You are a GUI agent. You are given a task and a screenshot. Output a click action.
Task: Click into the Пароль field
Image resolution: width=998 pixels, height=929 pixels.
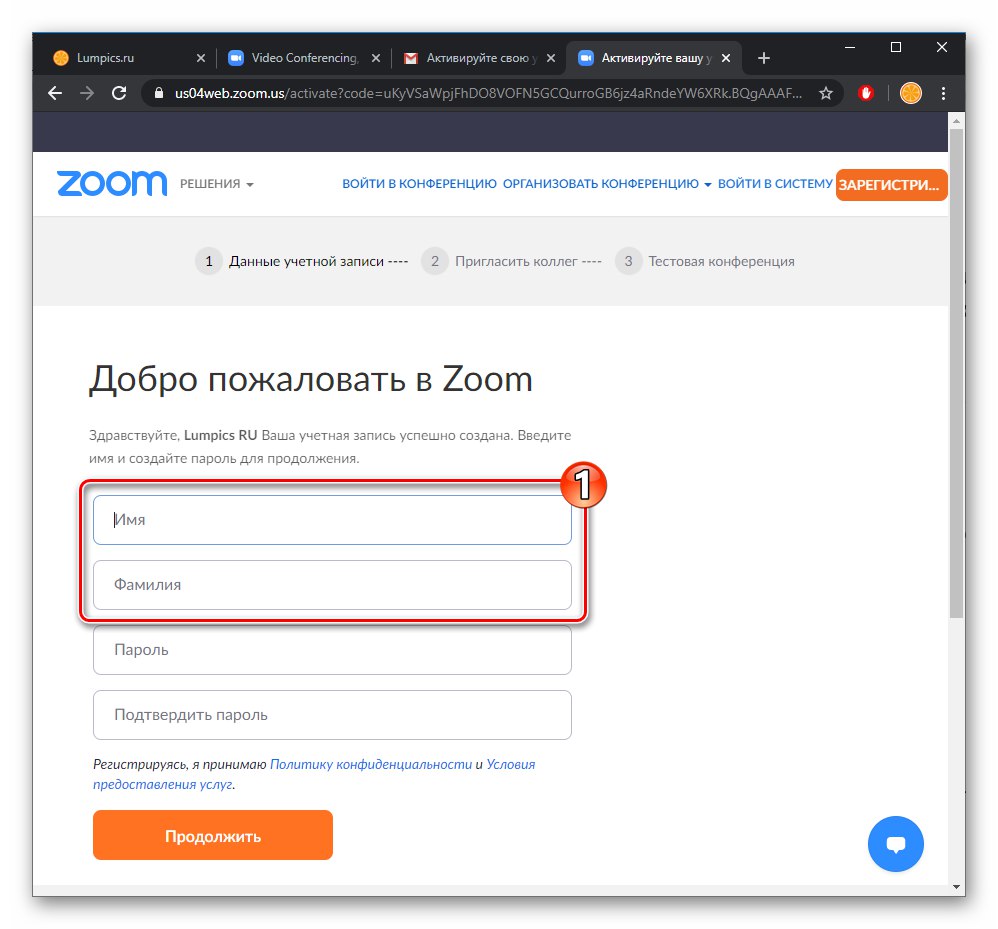(x=332, y=650)
